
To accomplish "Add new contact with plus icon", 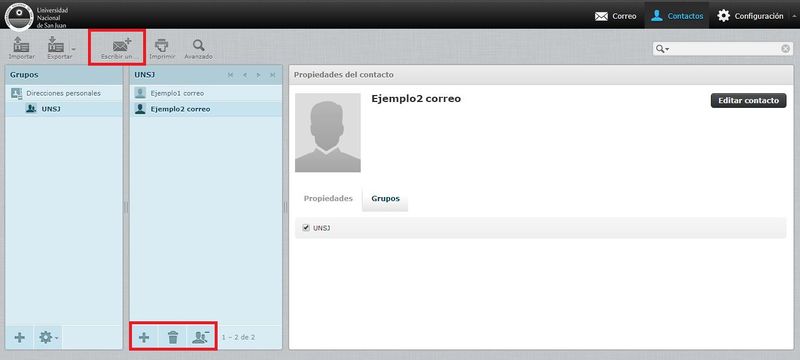I will (x=144, y=337).
